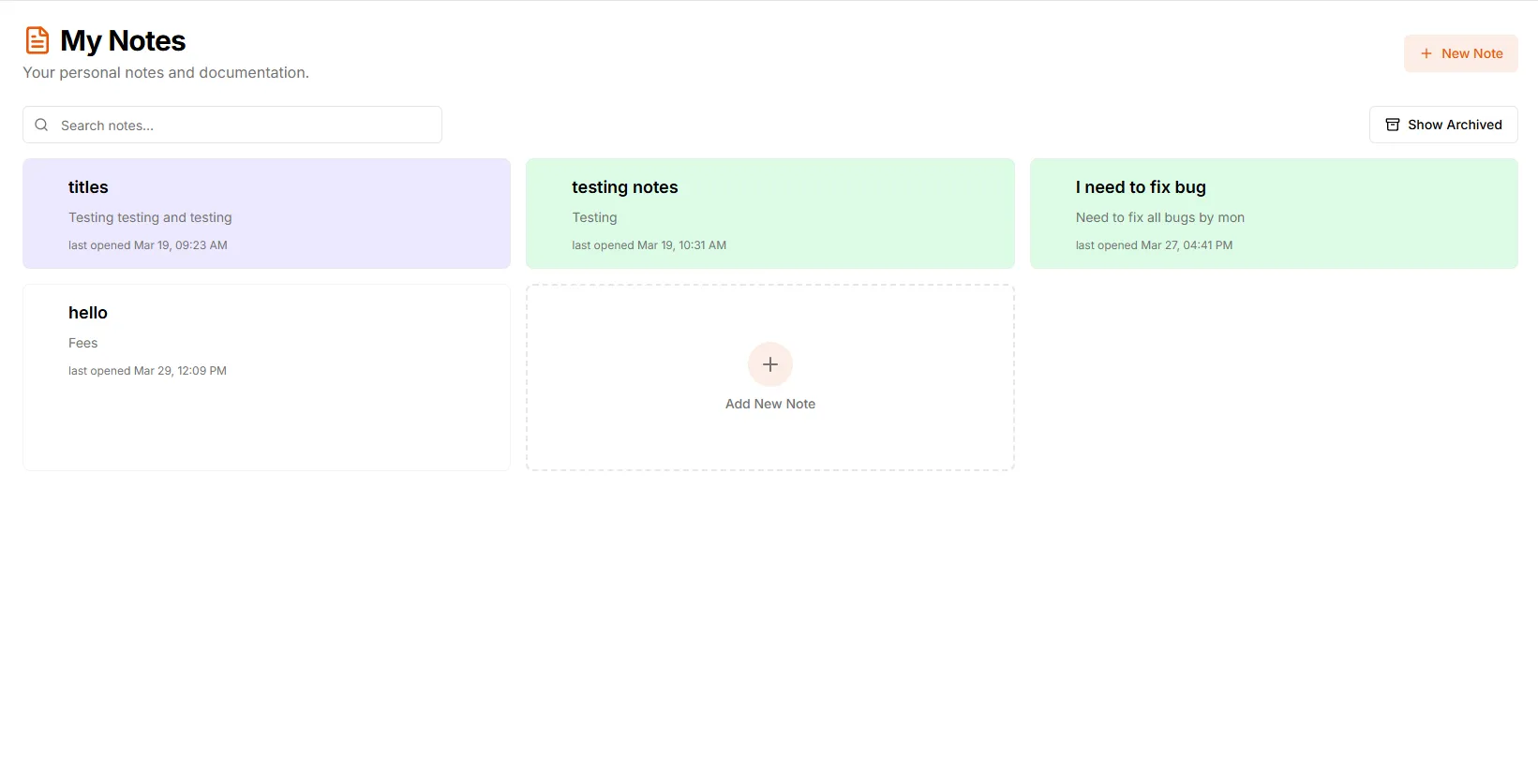The height and width of the screenshot is (784, 1538).
Task: Click the orange notes document logo icon
Action: pos(37,40)
